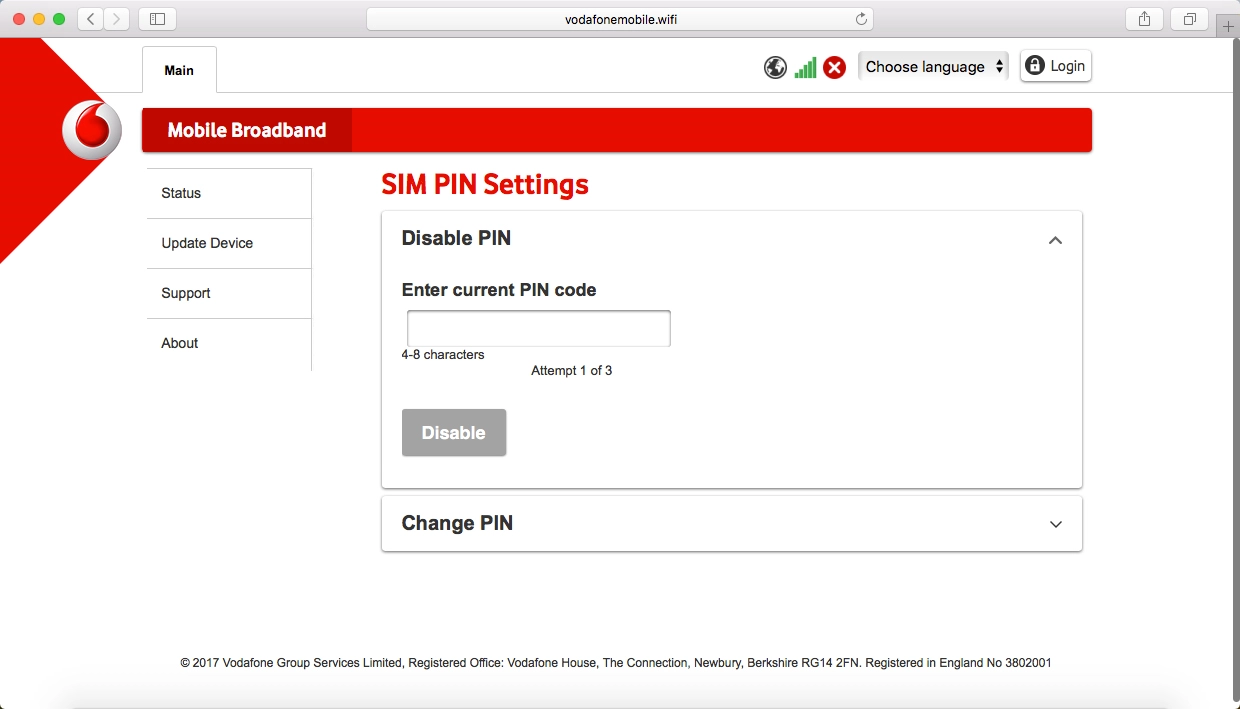The width and height of the screenshot is (1240, 709).
Task: Expand the Change PIN section
Action: coord(1055,524)
